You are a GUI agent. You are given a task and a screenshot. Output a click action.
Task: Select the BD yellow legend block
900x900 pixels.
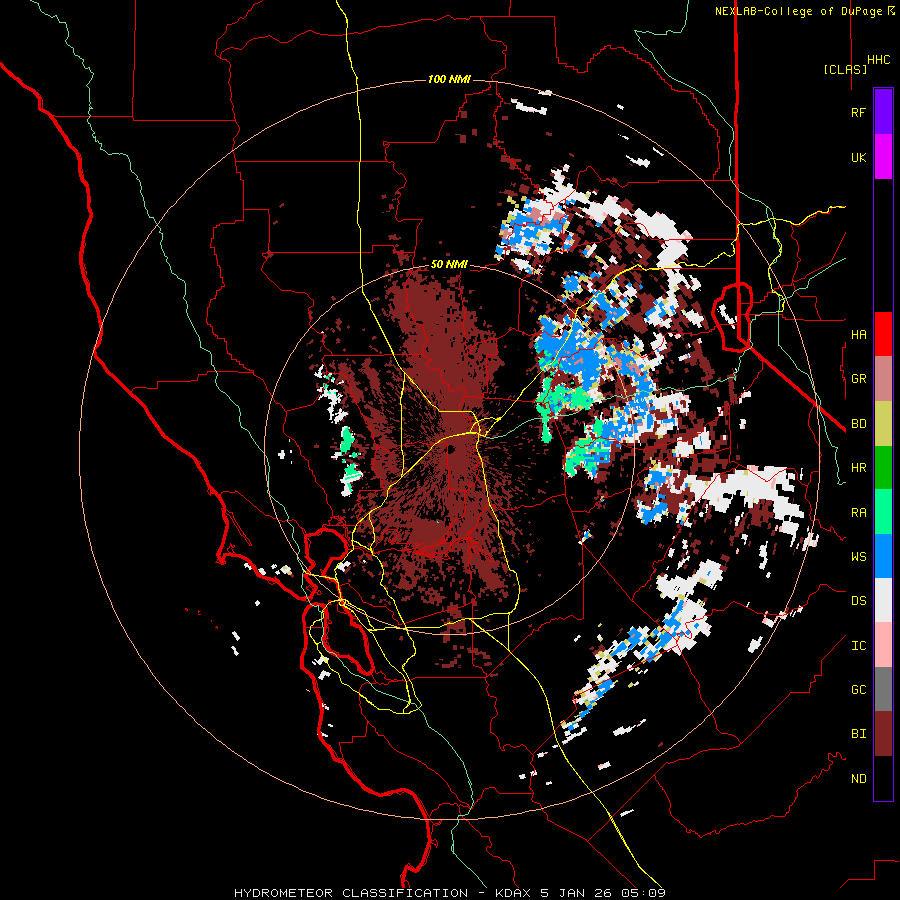tap(883, 423)
